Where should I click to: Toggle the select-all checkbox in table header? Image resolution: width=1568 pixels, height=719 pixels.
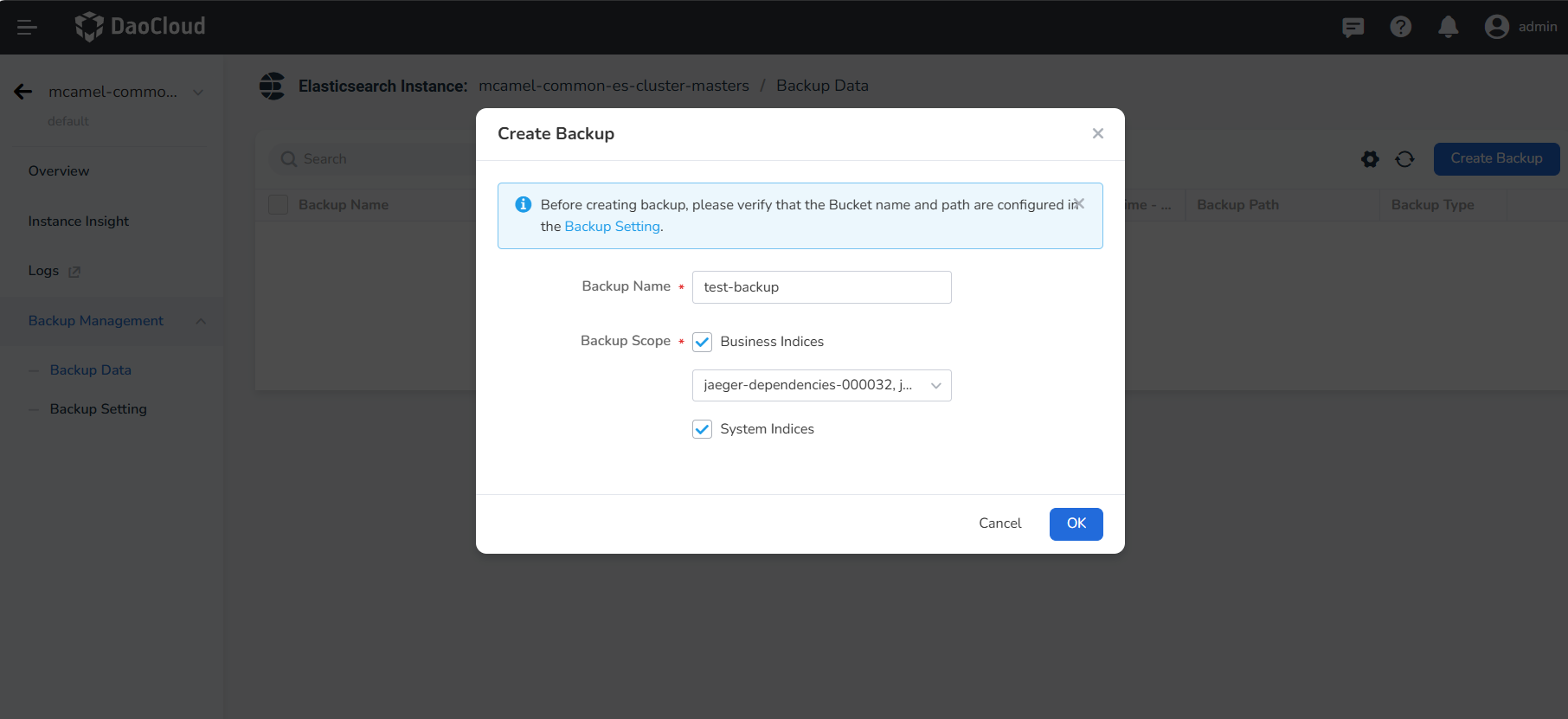click(x=278, y=205)
